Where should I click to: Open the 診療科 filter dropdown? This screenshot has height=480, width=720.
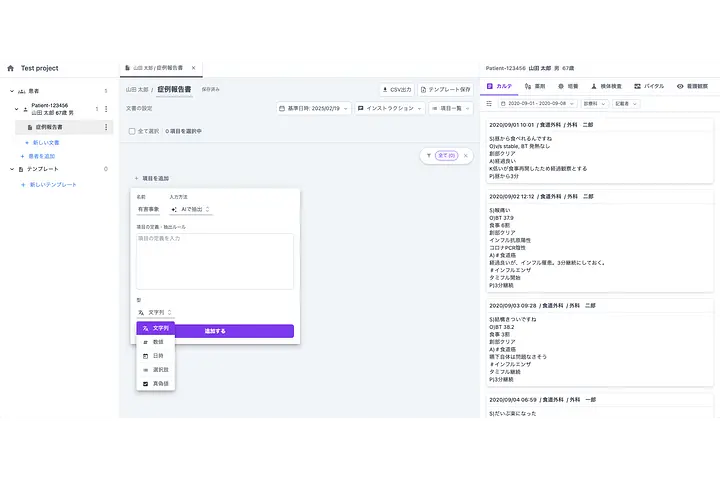tap(590, 103)
